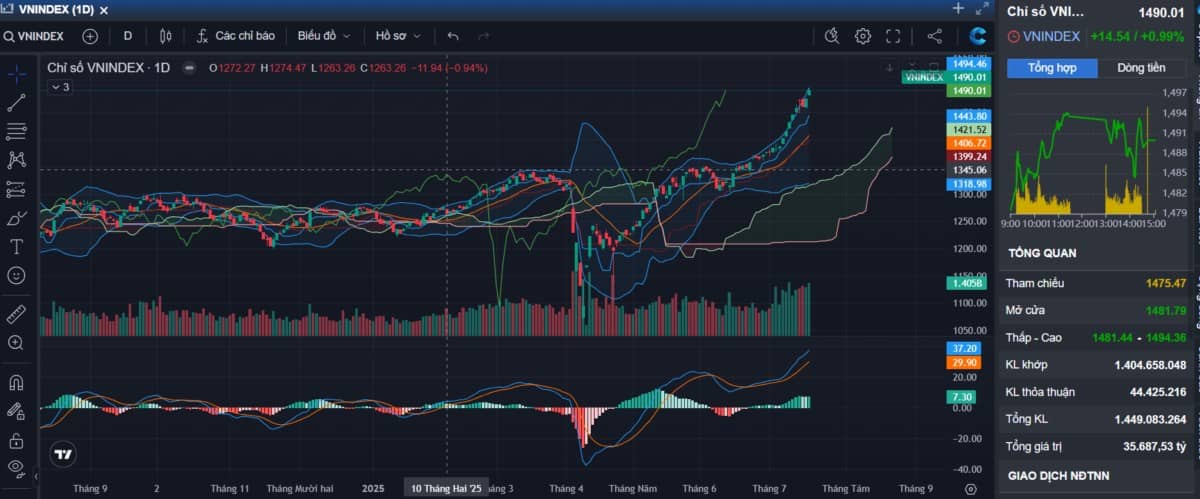Image resolution: width=1200 pixels, height=499 pixels.
Task: Pick the ruler measure tool
Action: (x=16, y=314)
